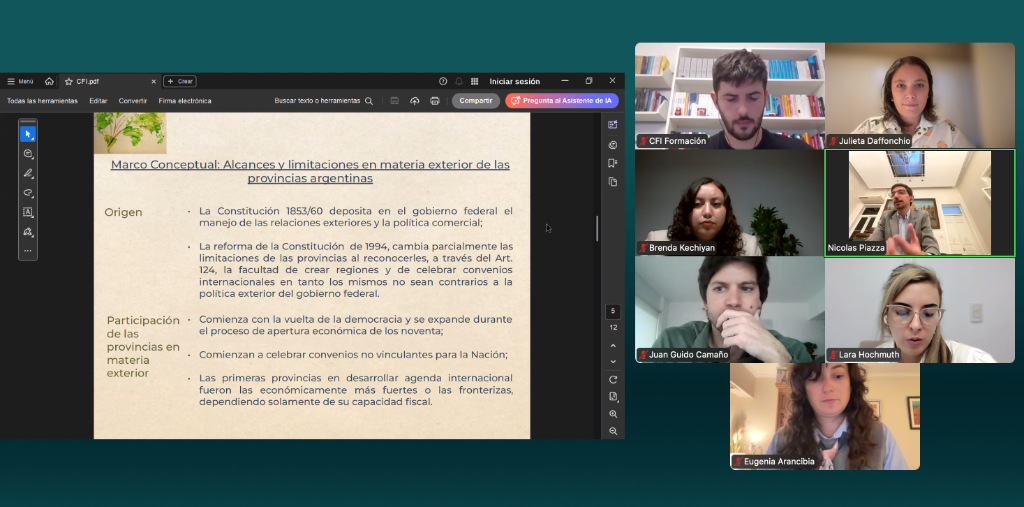
Task: Click the Origen section label
Action: click(x=123, y=212)
